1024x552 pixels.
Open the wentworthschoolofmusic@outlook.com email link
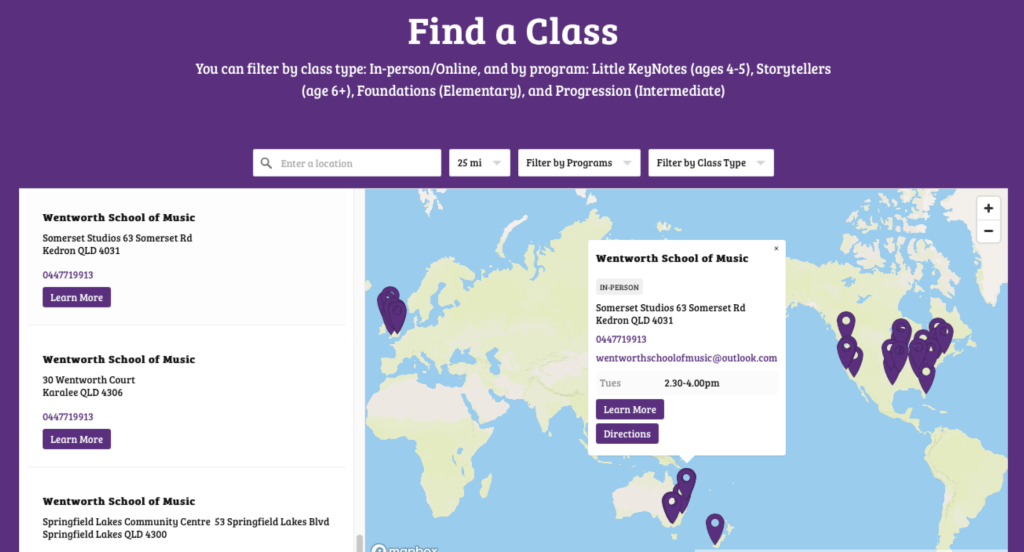point(686,358)
